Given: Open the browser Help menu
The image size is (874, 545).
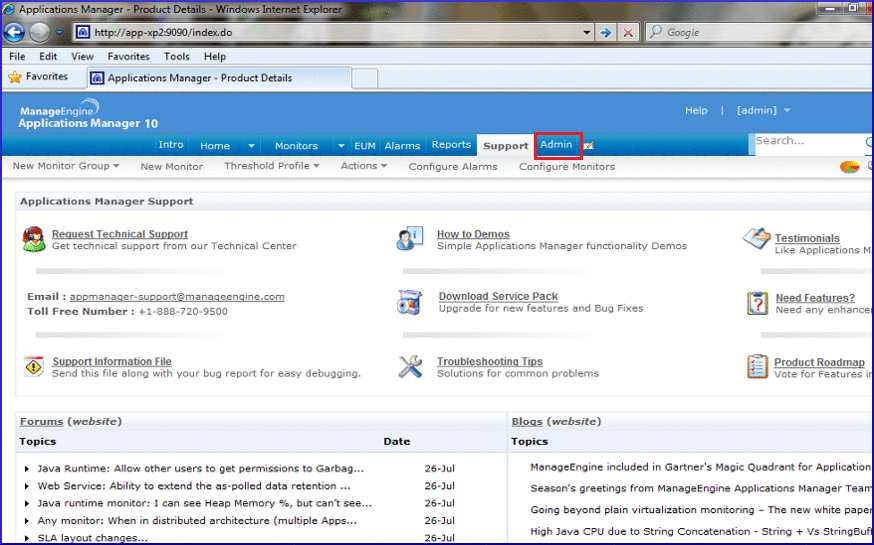Looking at the screenshot, I should click(215, 56).
